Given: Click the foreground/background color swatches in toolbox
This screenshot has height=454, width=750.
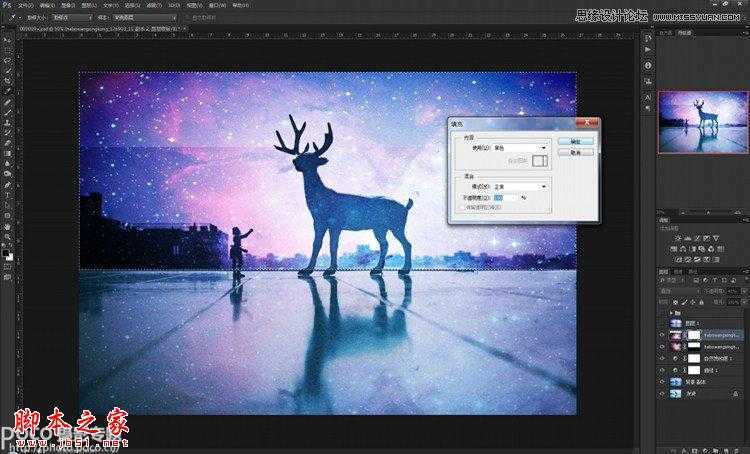Looking at the screenshot, I should click(x=8, y=255).
